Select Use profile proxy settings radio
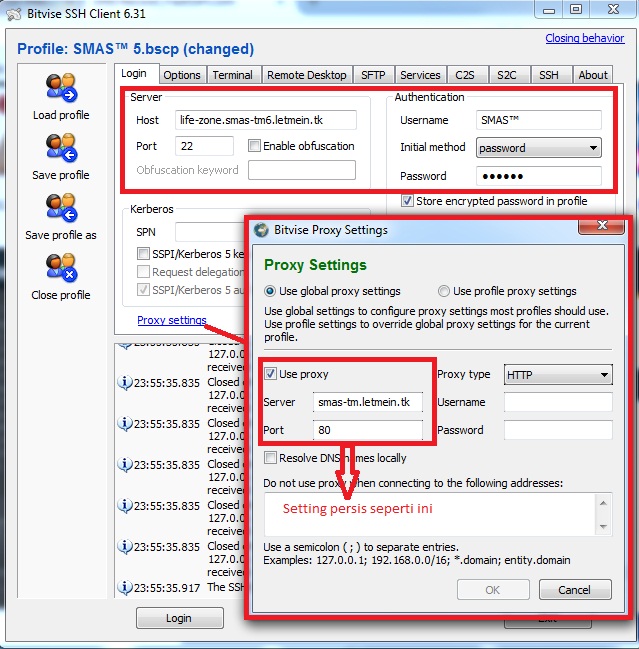The image size is (639, 649). tap(444, 291)
